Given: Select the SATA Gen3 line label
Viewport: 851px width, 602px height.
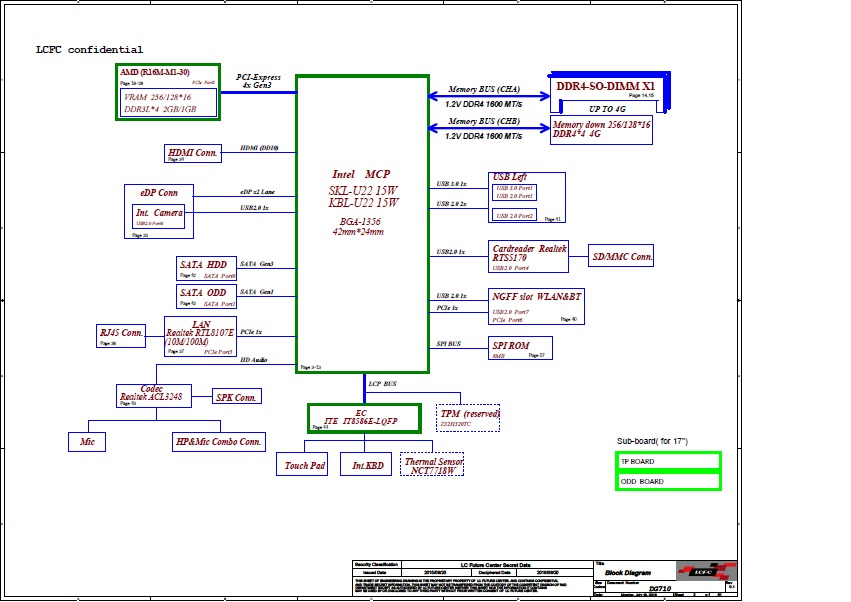Looking at the screenshot, I should pos(257,264).
